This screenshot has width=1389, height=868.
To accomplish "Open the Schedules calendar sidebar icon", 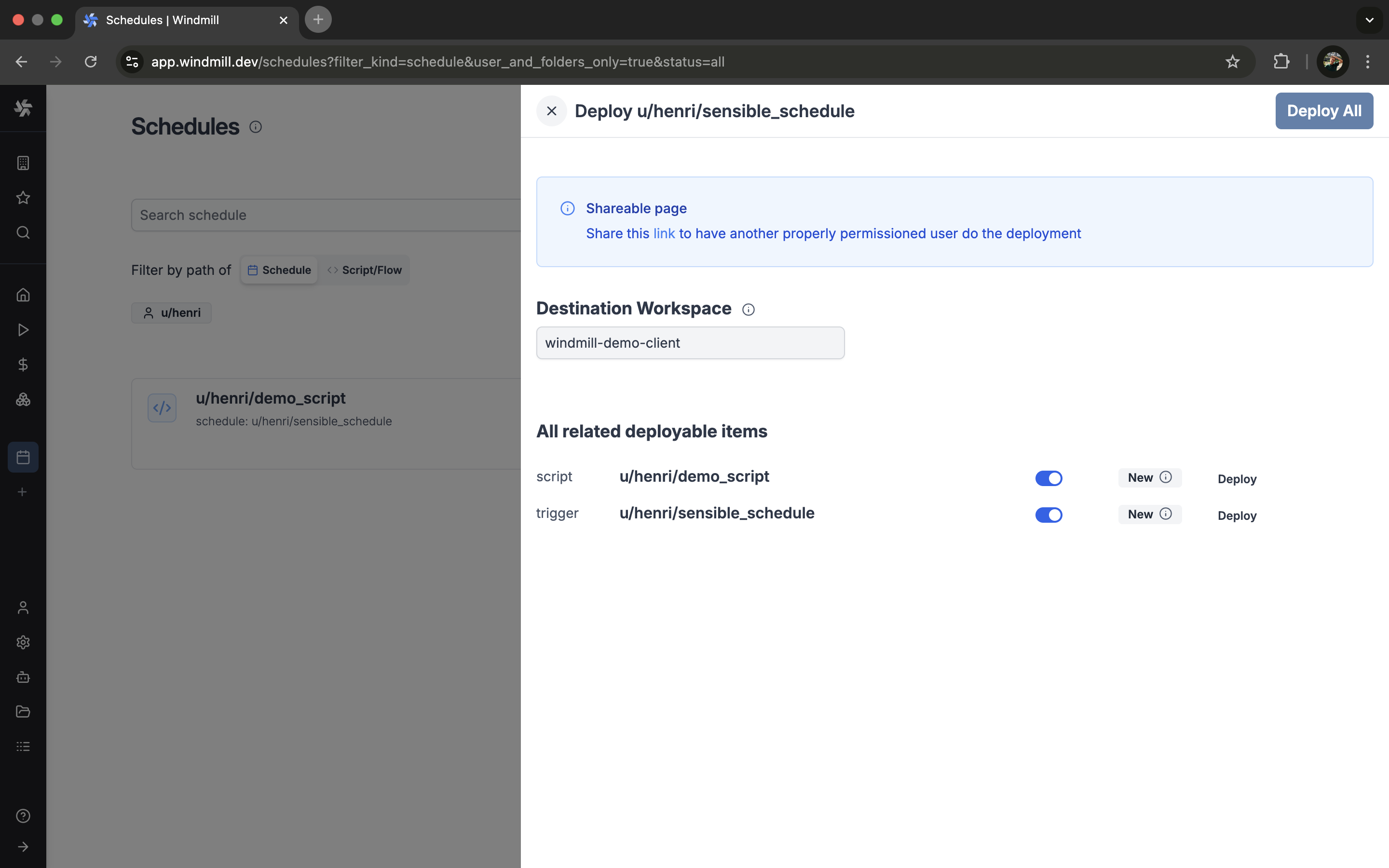I will (23, 457).
